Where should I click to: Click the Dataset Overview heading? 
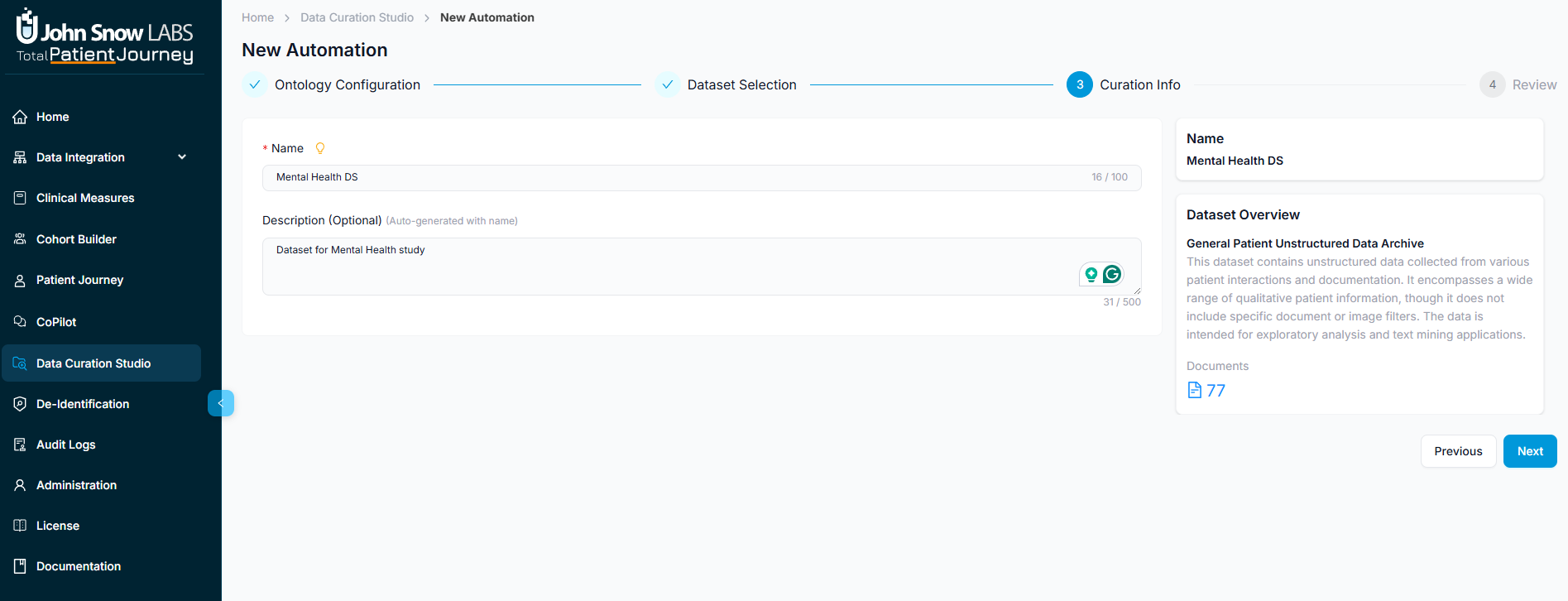(1243, 214)
